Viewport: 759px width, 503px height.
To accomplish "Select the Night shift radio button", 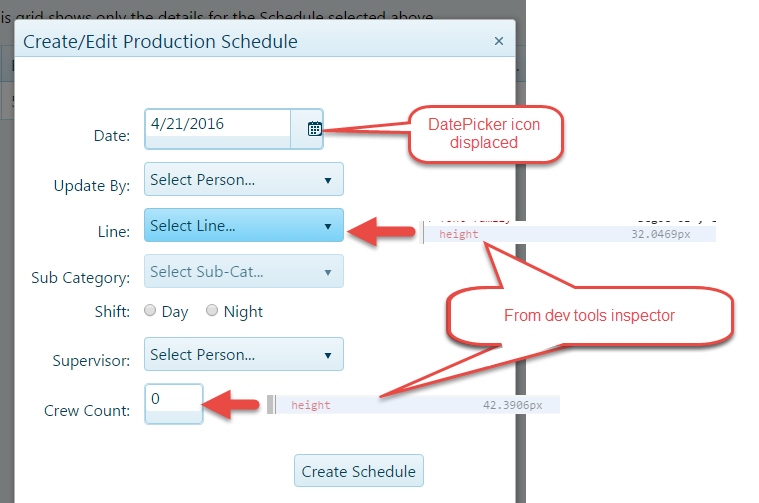I will point(212,311).
